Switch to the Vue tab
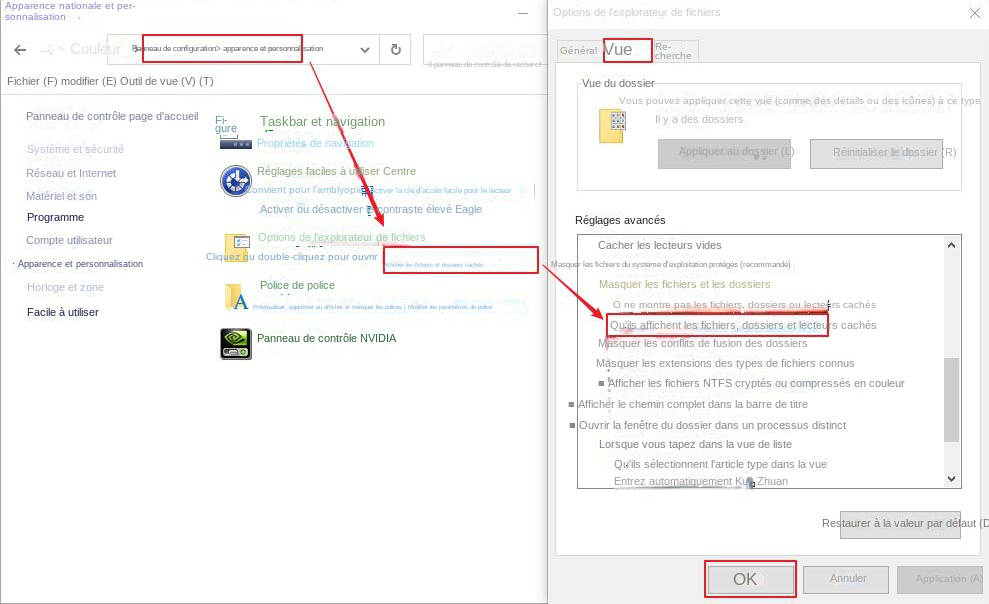Viewport: 989px width, 604px height. [x=619, y=50]
